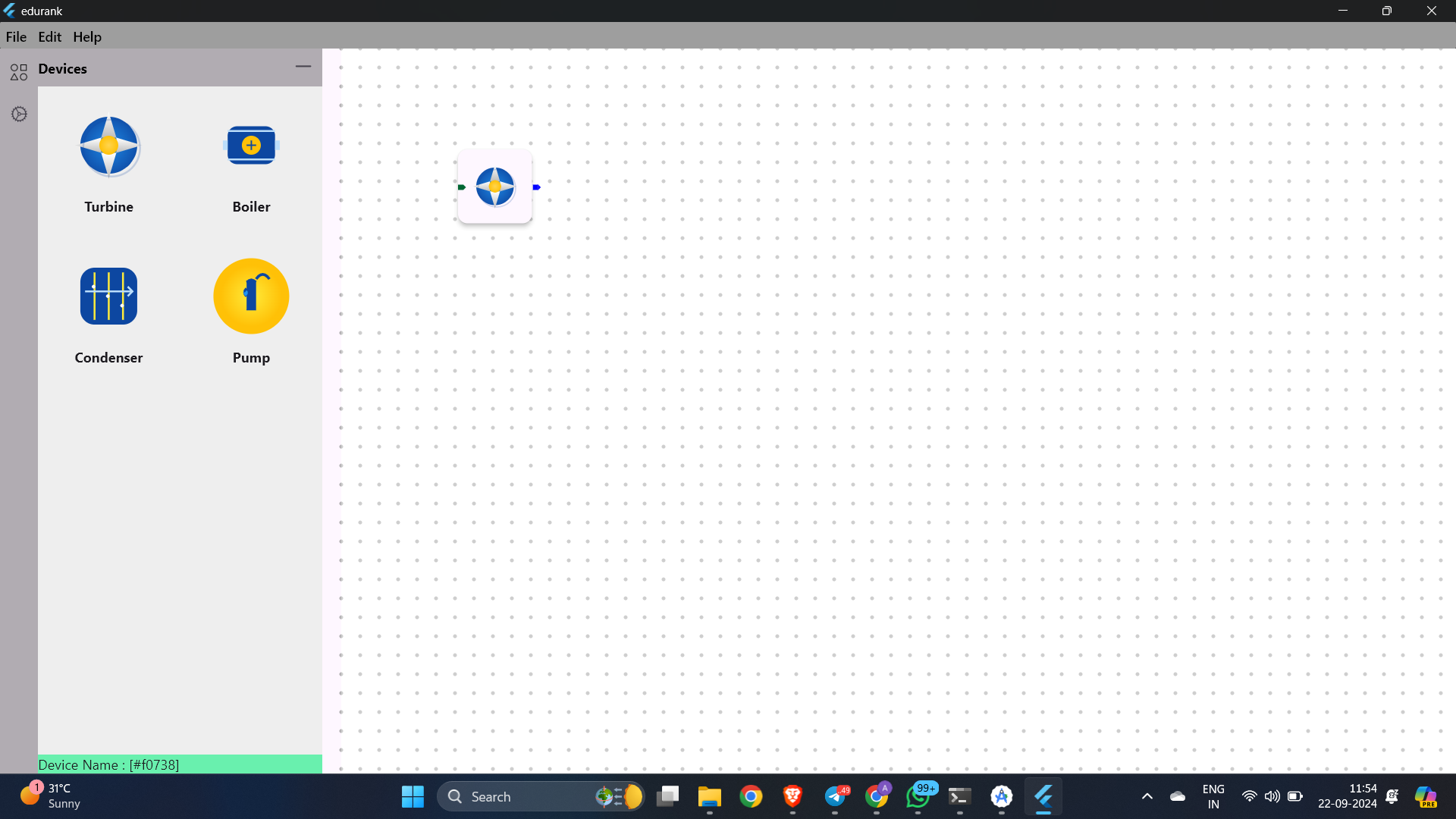Switch to the Flutter edurank taskbar app
The image size is (1456, 819).
1043,796
